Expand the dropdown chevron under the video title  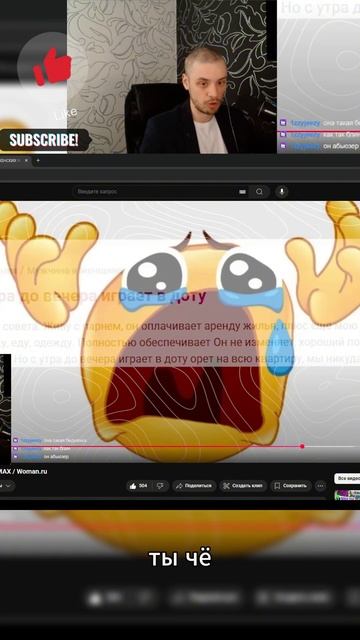click(8, 486)
